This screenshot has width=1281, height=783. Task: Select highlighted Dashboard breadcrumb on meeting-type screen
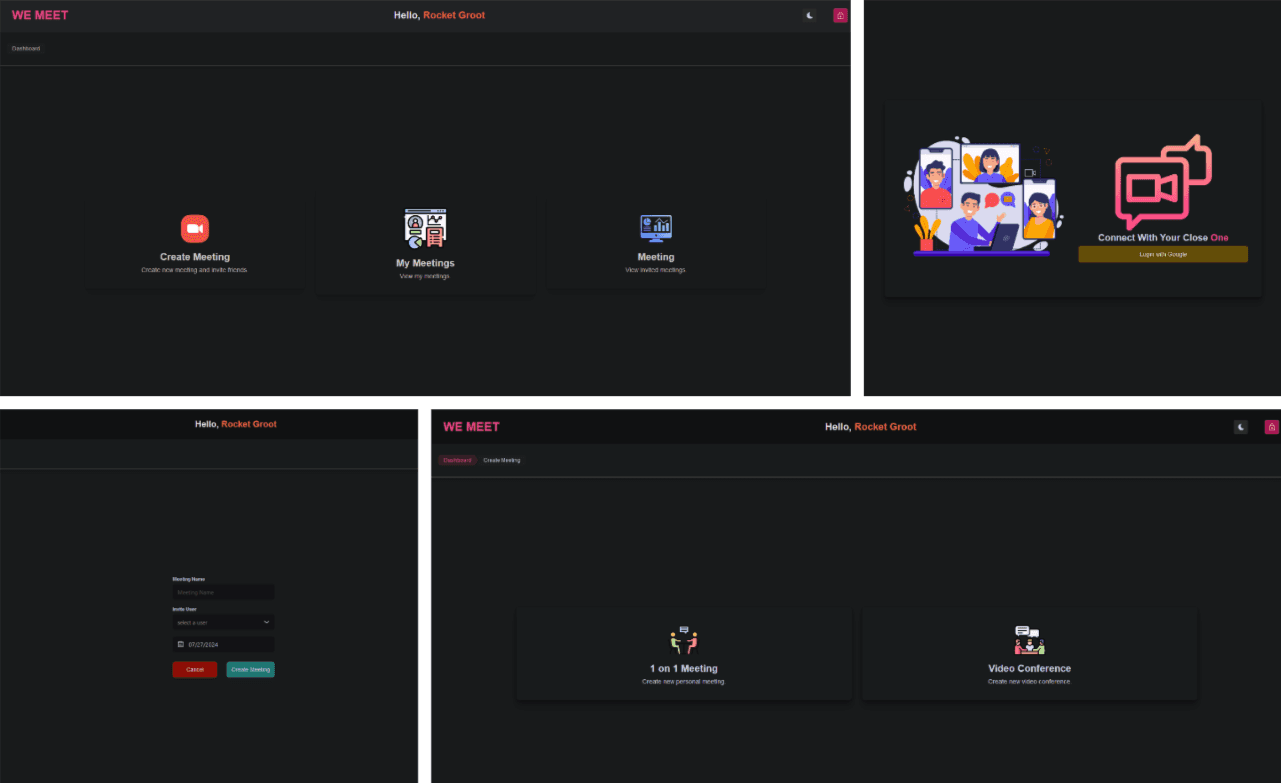click(457, 460)
